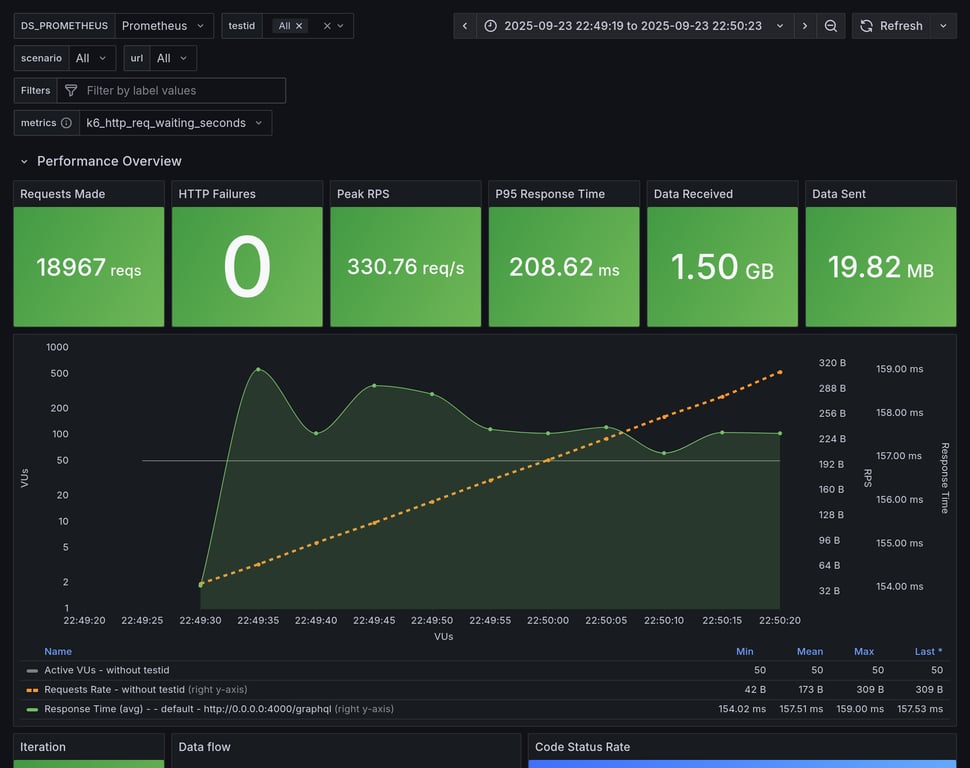The image size is (970, 768).
Task: Go to previous time range arrow
Action: tap(465, 26)
